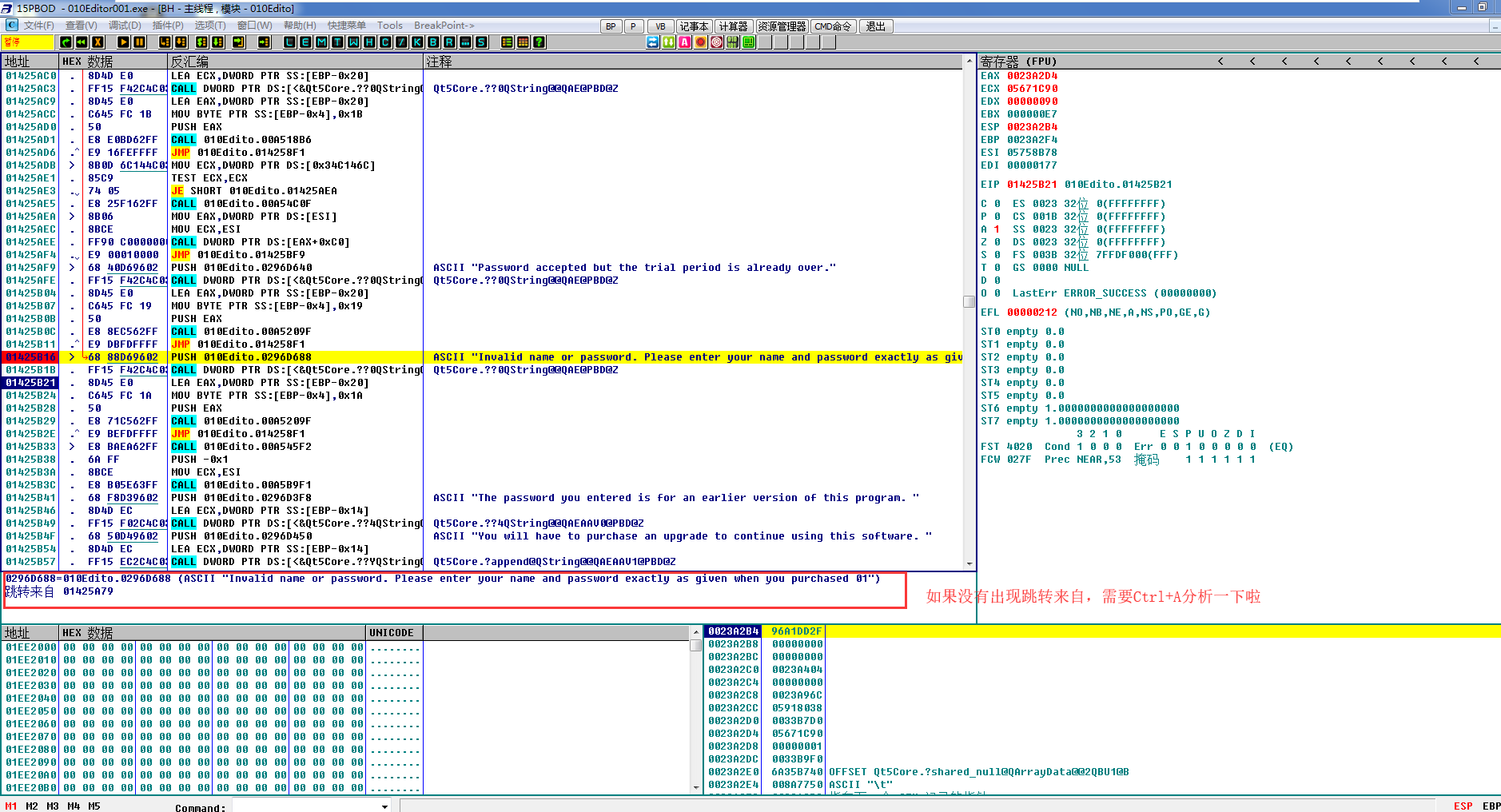Toggle the C flag value in registers
1501x812 pixels.
(997, 204)
